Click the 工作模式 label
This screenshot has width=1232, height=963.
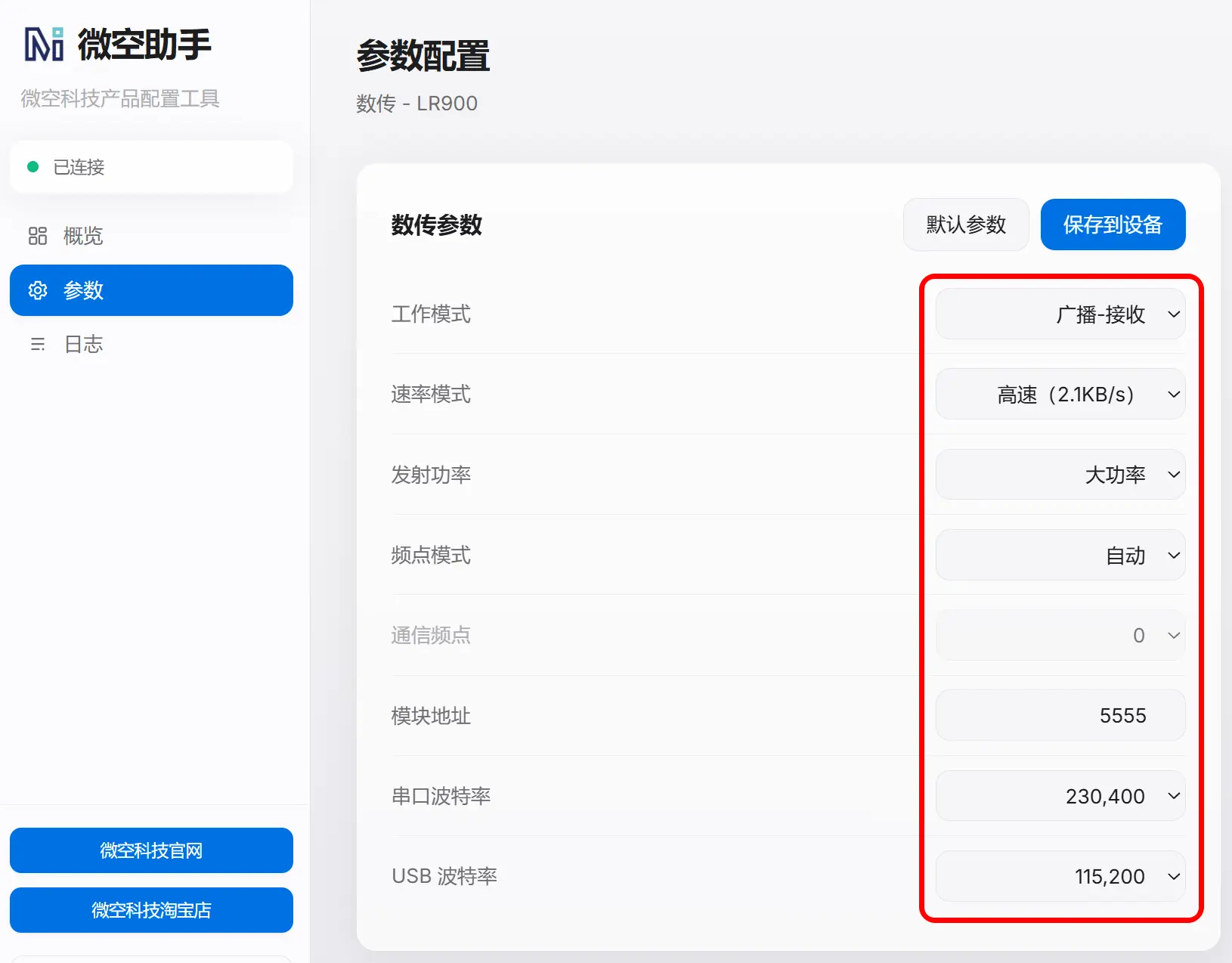[x=431, y=314]
